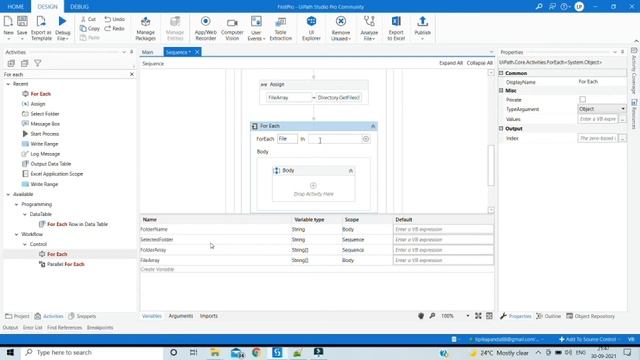
Task: Click Undo in the ribbon
Action: coord(115,19)
